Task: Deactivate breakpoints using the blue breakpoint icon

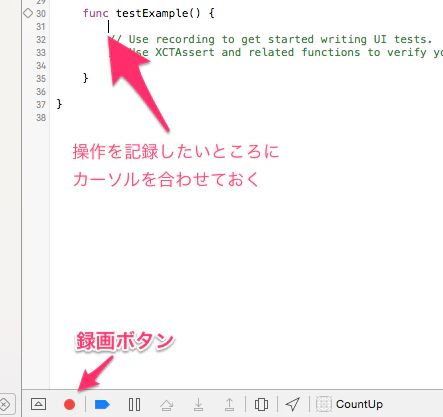Action: 102,404
